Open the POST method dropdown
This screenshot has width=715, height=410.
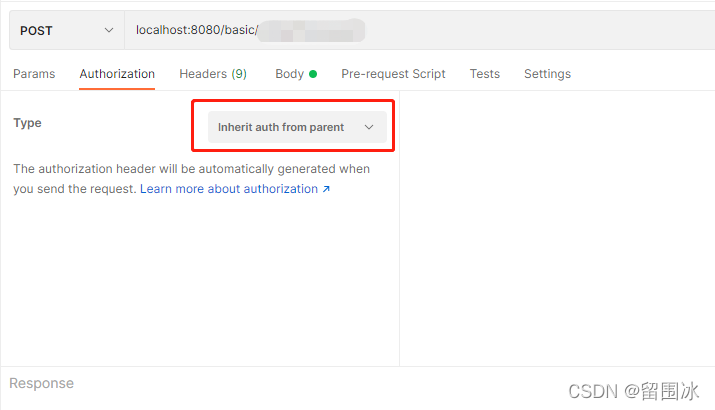(x=67, y=31)
